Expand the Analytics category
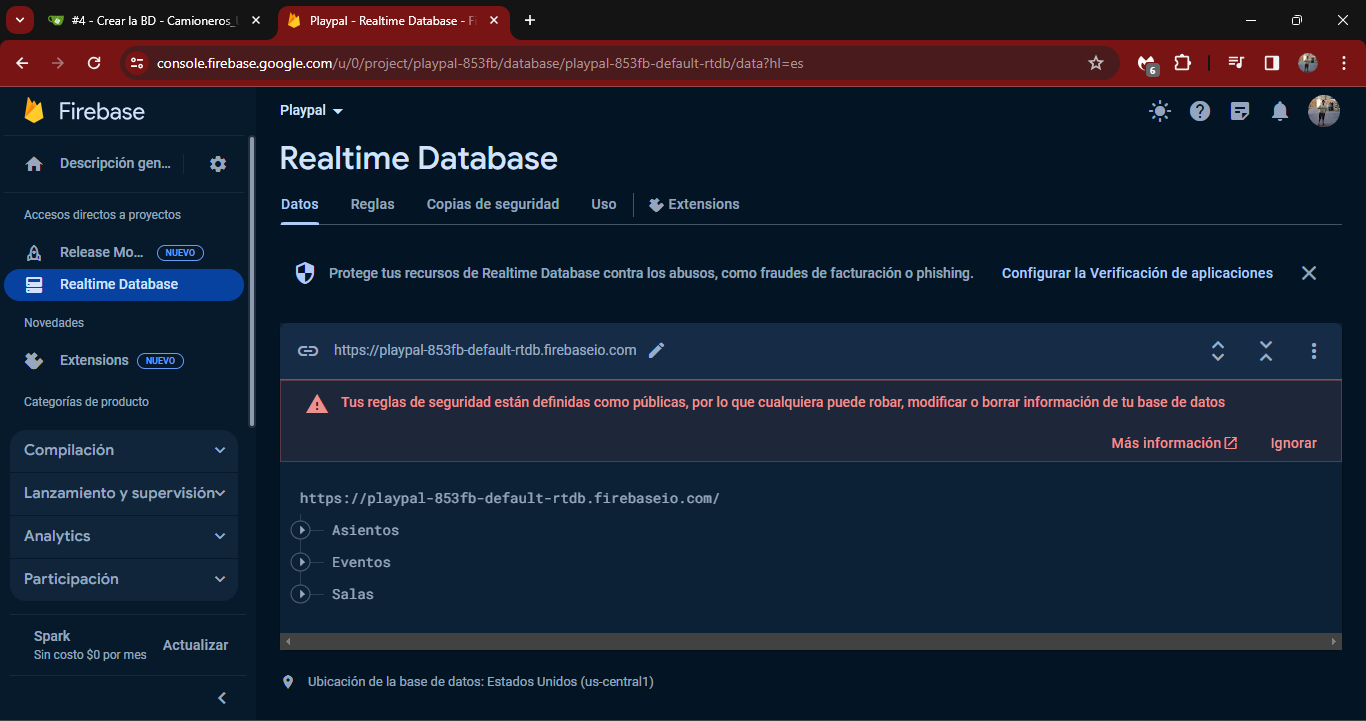Screen dimensions: 1366x721 pos(124,537)
